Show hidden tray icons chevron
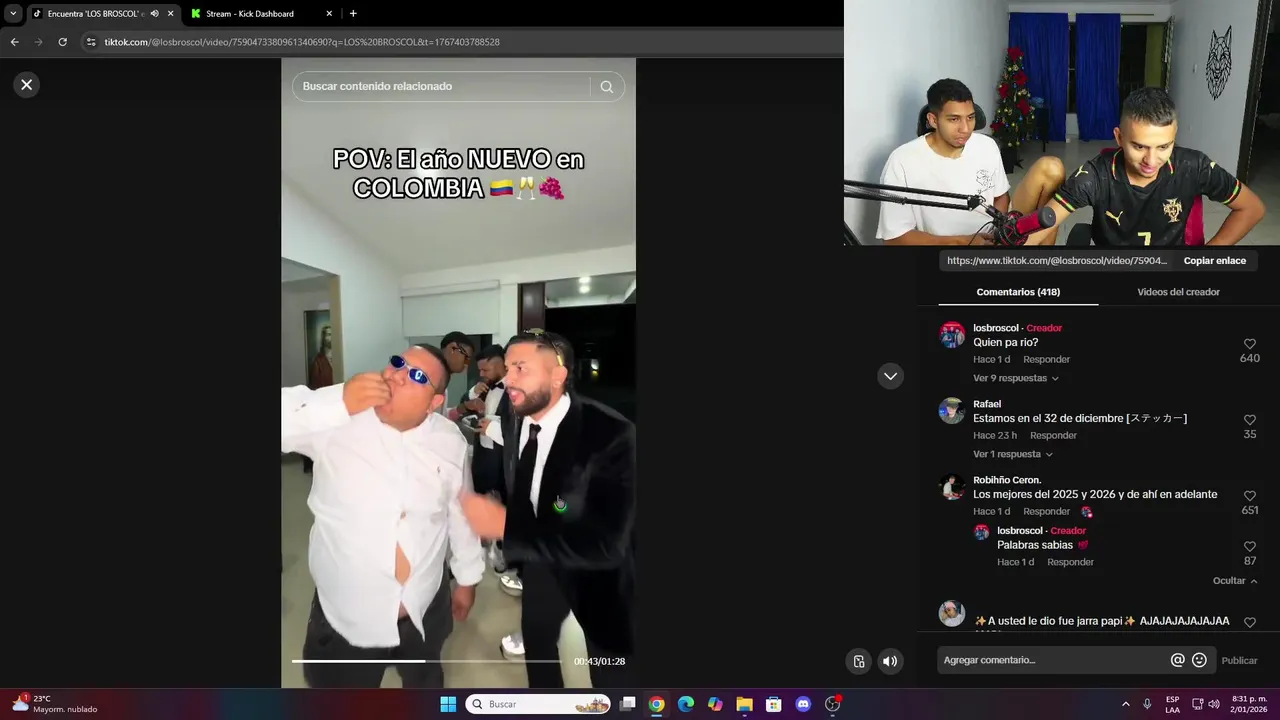Screen dimensions: 1280x720 point(1125,704)
